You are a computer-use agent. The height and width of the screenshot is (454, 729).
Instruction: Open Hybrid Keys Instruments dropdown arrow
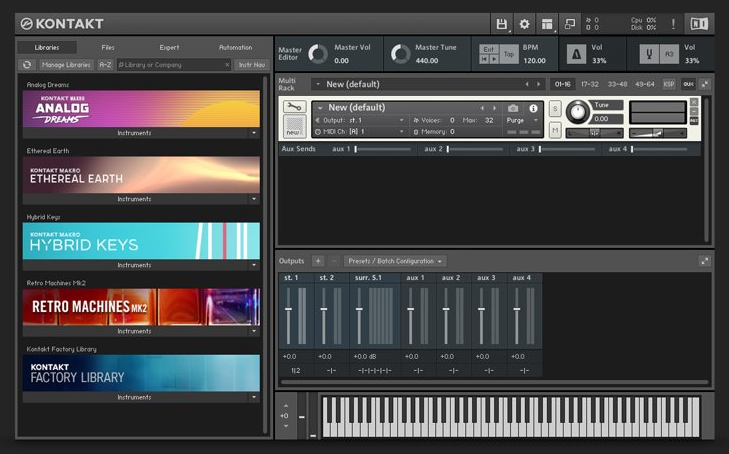click(254, 265)
